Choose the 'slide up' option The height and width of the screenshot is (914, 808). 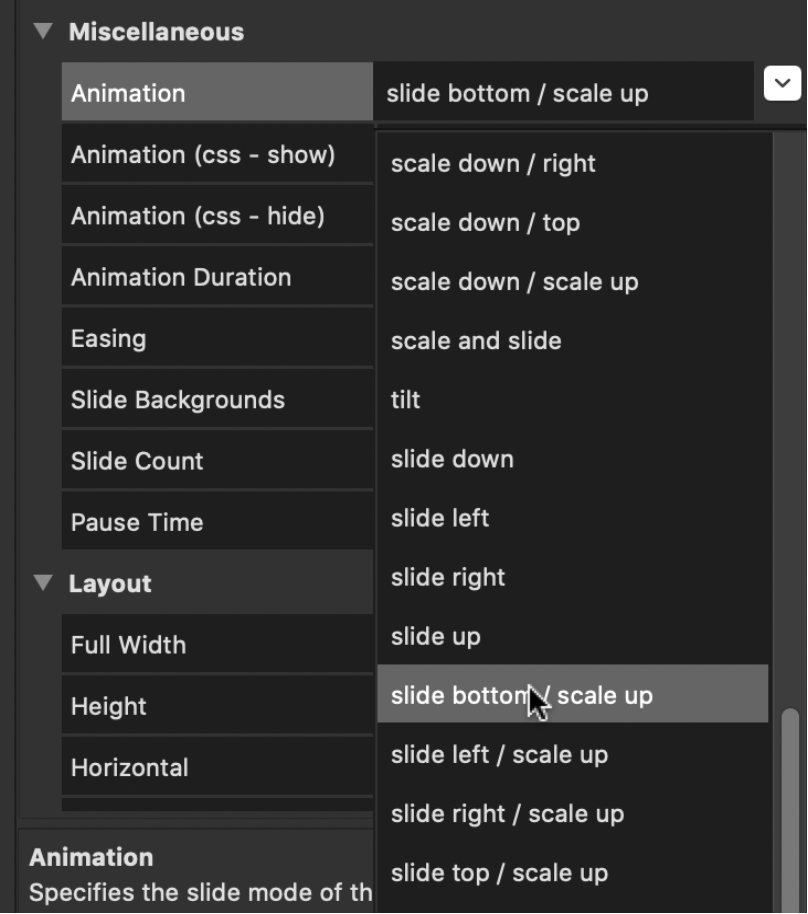coord(572,637)
